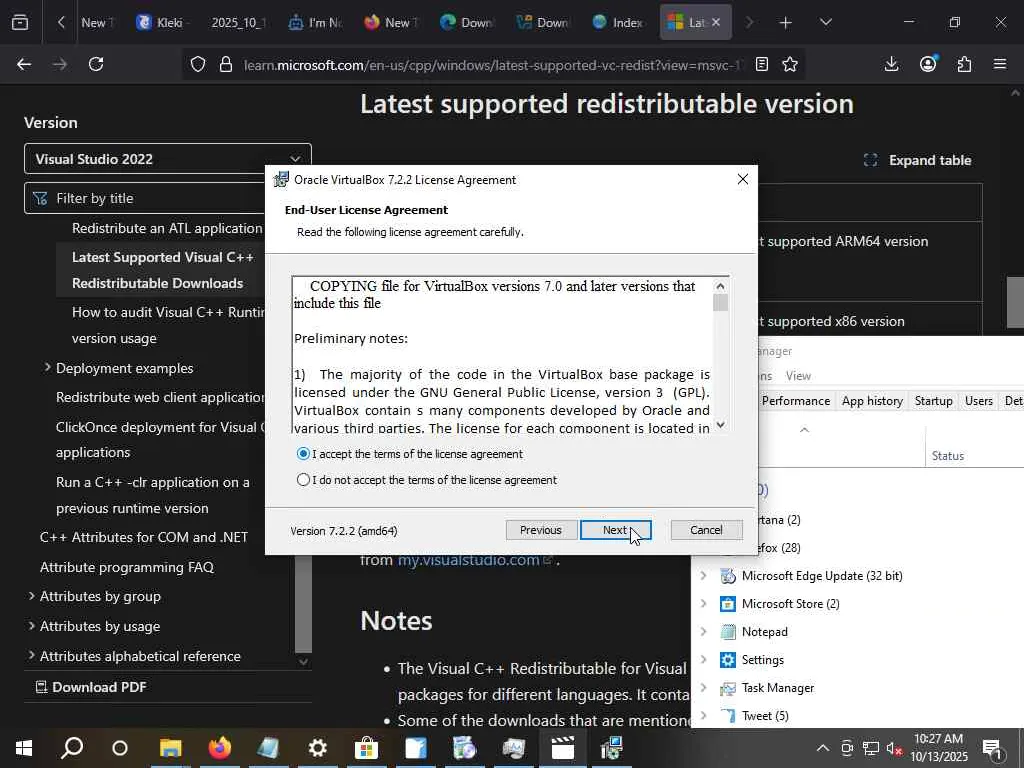Switch to Kleki browser tab
This screenshot has width=1024, height=768.
coord(163,22)
